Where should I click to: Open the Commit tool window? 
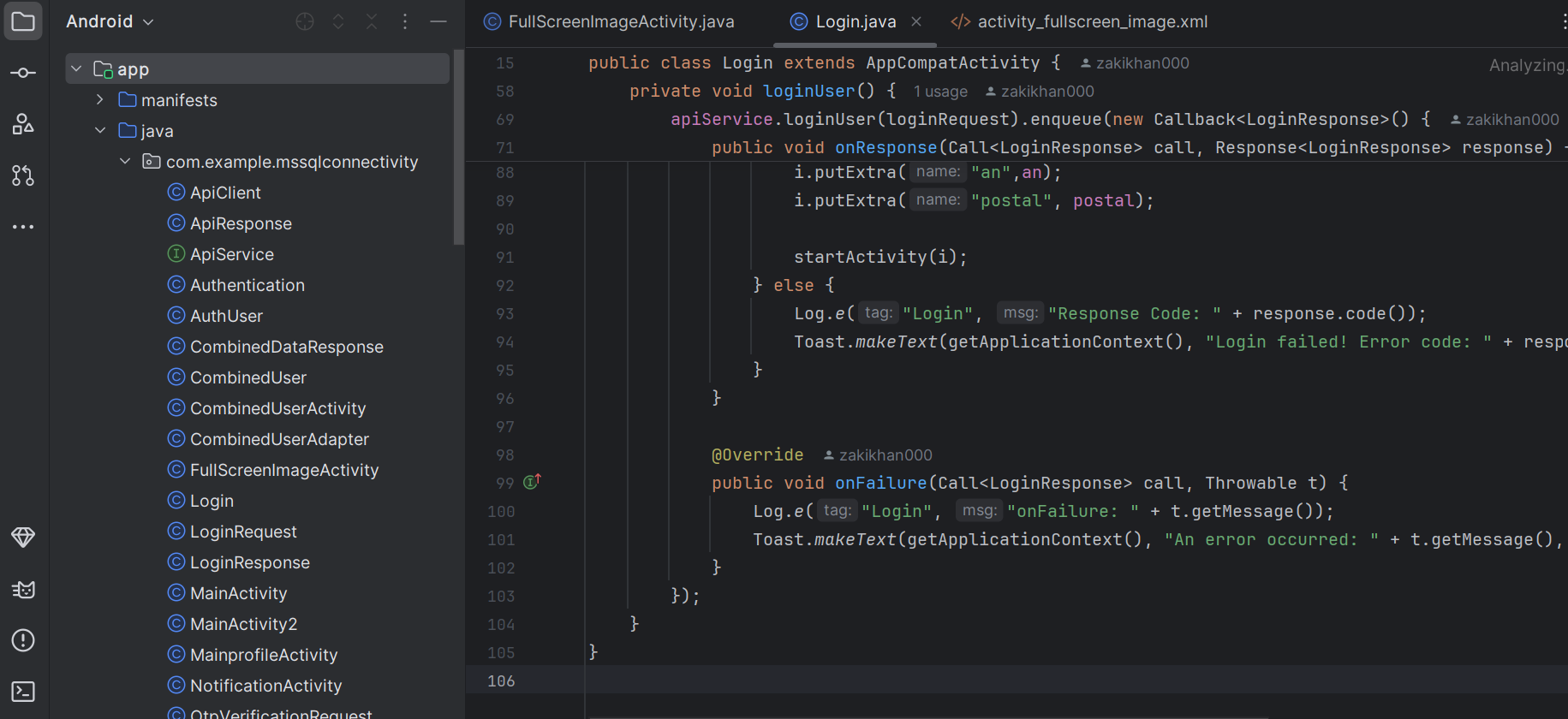coord(23,73)
